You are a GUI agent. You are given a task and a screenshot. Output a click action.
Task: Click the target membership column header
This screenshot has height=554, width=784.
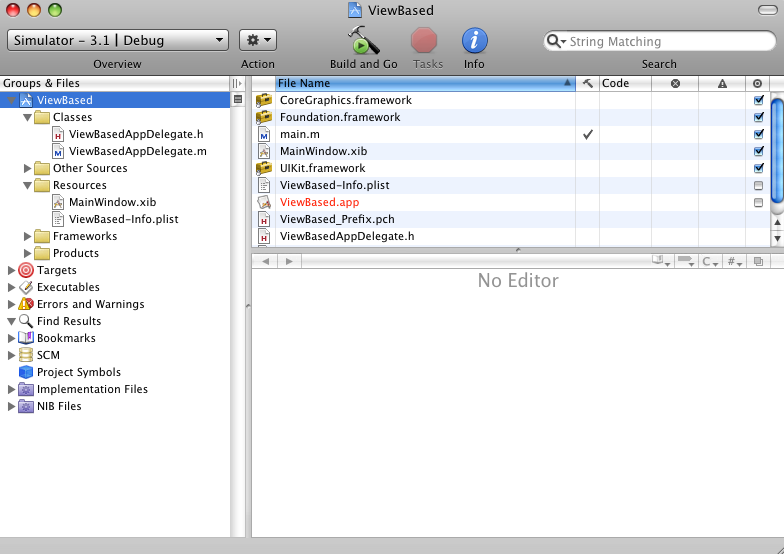coord(758,84)
